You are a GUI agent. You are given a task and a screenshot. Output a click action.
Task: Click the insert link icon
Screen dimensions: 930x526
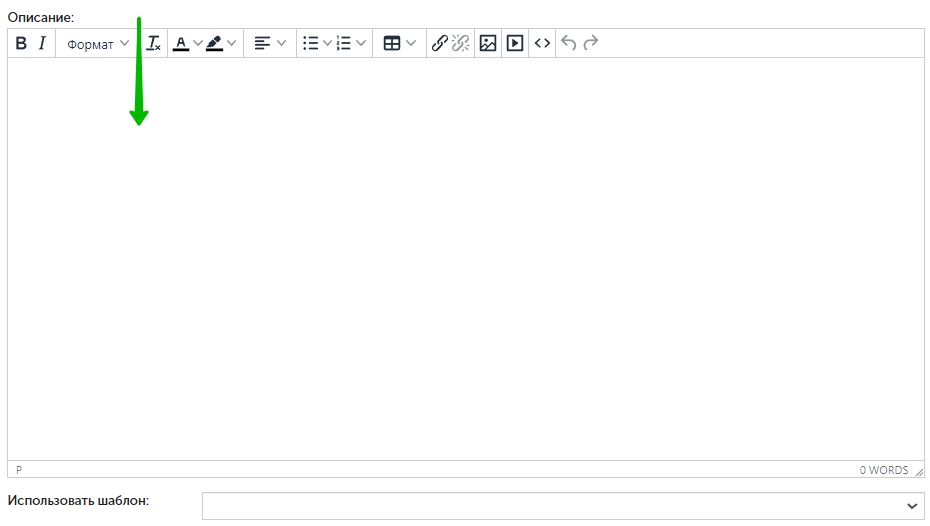pyautogui.click(x=439, y=43)
